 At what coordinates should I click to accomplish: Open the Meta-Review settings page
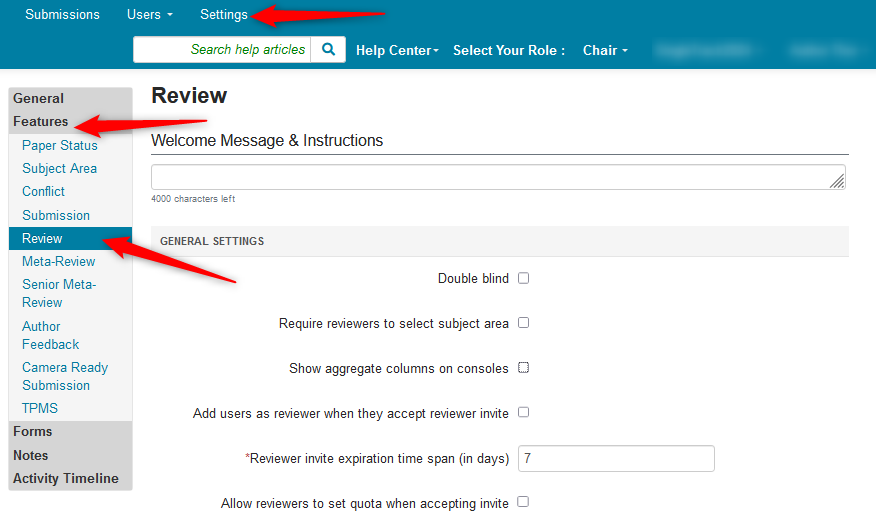pyautogui.click(x=59, y=261)
